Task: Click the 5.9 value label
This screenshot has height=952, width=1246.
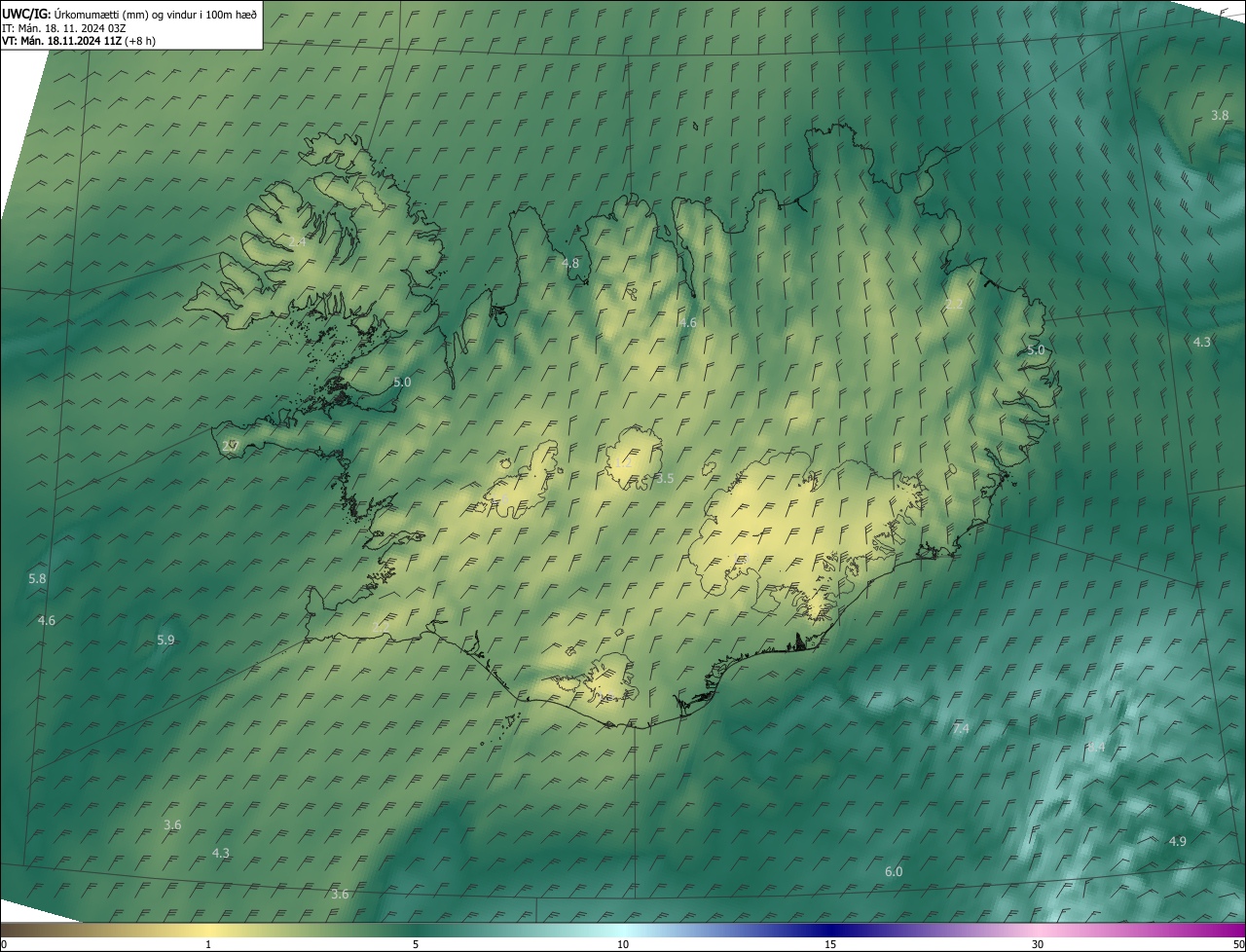Action: click(165, 640)
